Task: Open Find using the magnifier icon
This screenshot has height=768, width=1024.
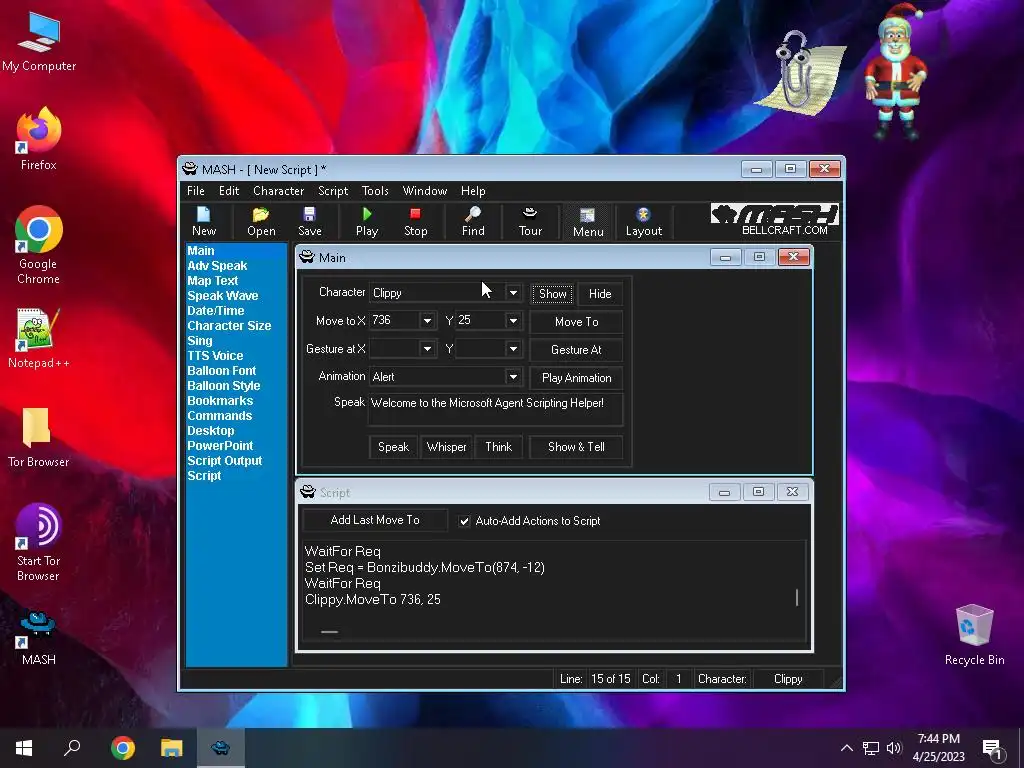Action: tap(473, 221)
